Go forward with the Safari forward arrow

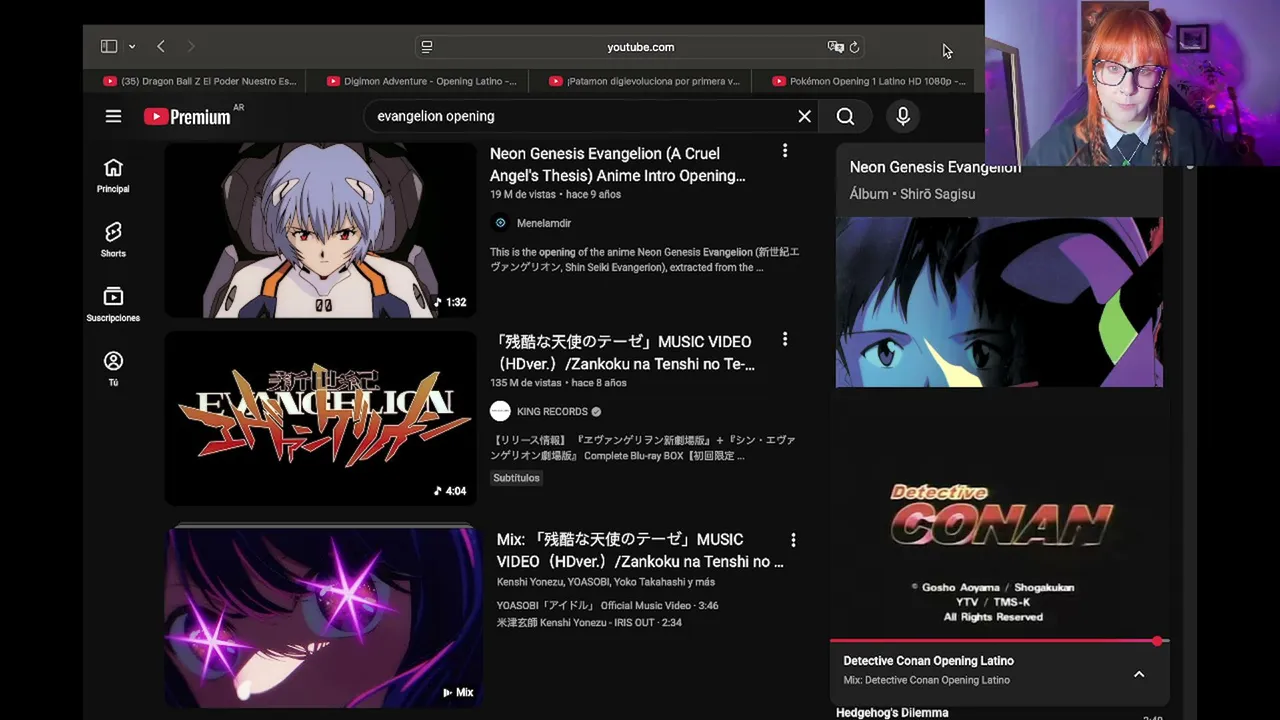[191, 46]
